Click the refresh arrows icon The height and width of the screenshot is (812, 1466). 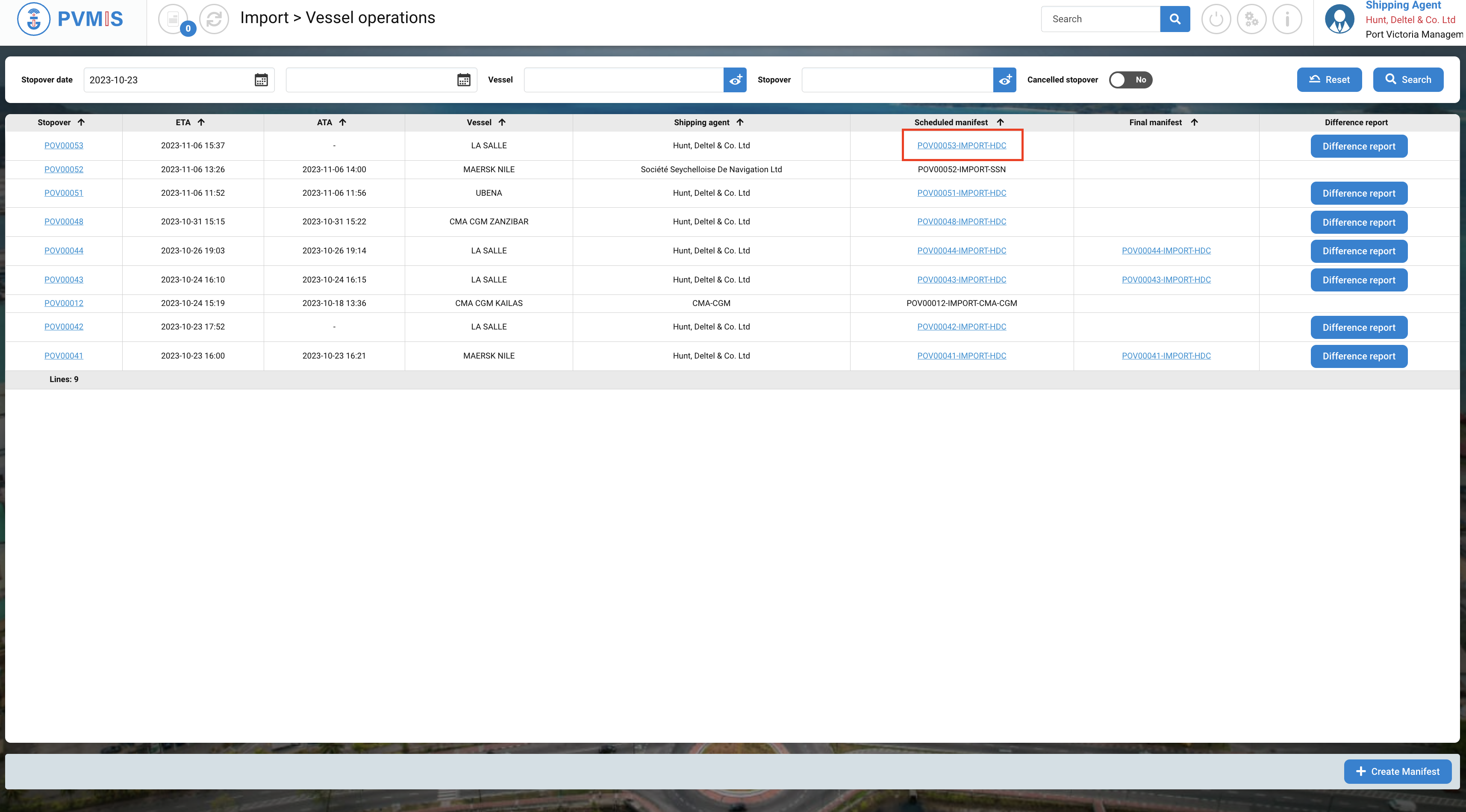(214, 19)
